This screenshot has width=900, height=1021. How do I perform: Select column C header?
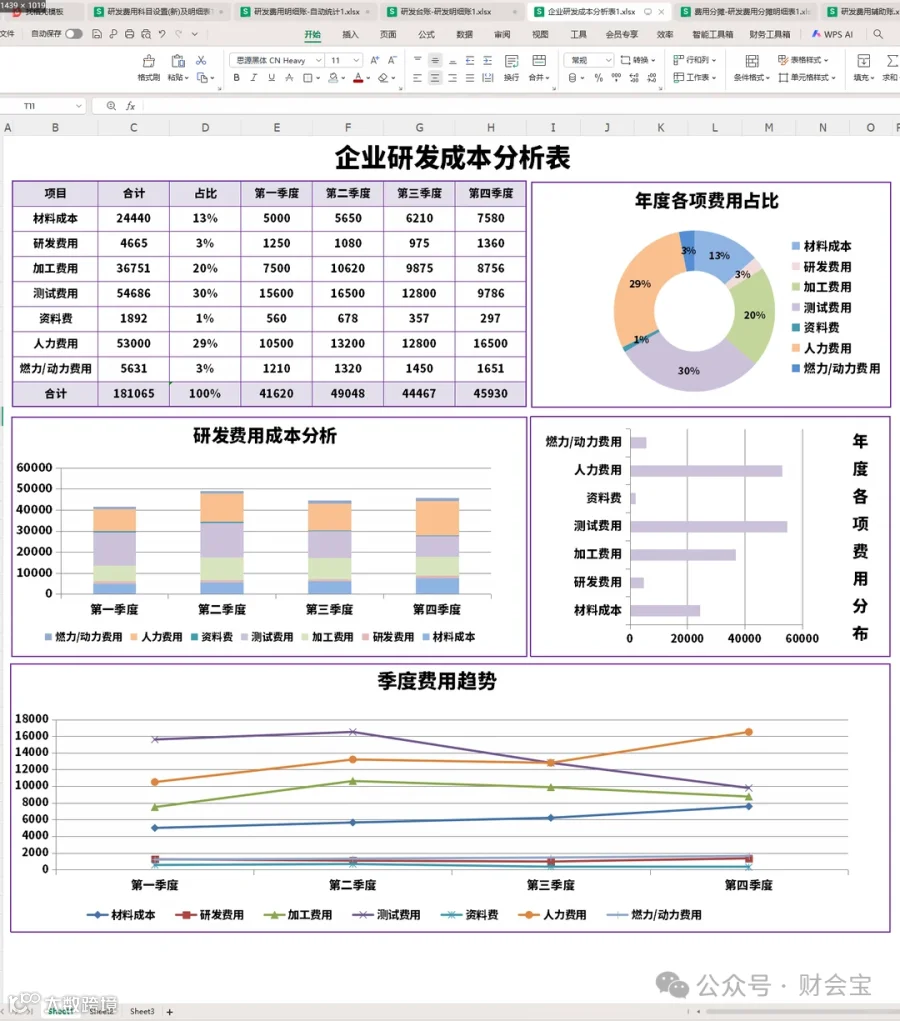(134, 128)
